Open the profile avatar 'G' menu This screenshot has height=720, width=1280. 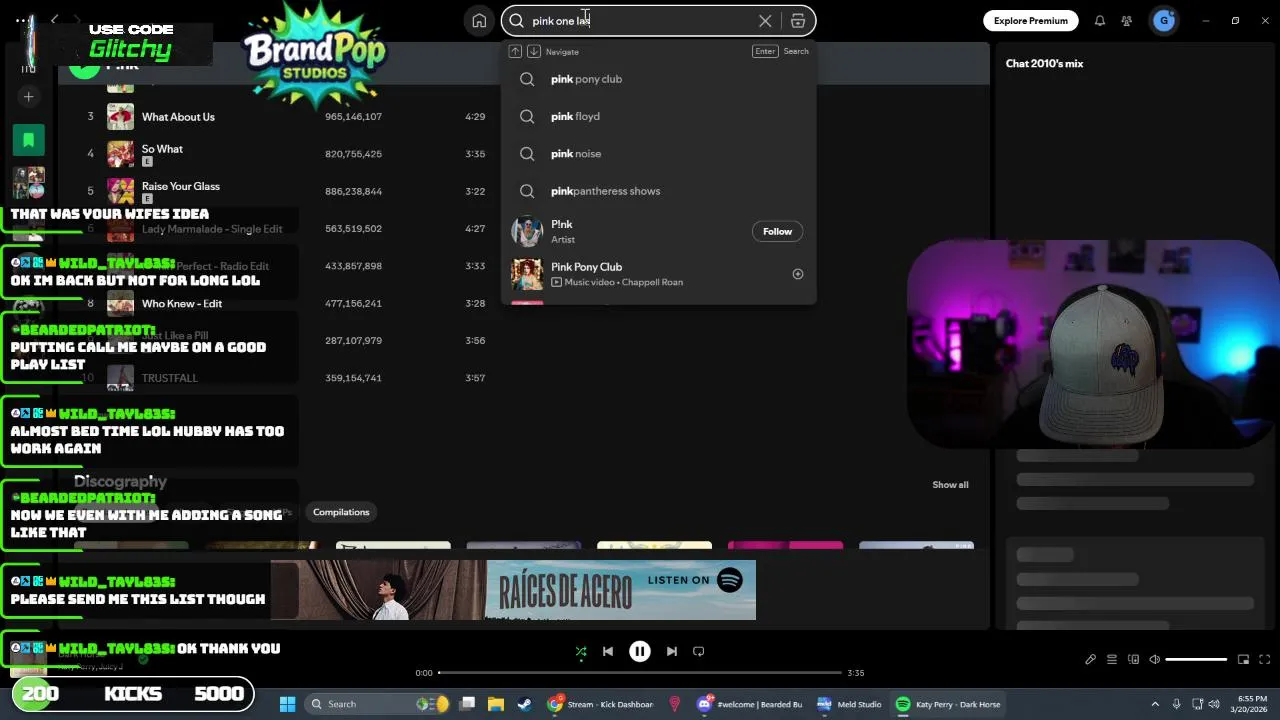[1163, 20]
